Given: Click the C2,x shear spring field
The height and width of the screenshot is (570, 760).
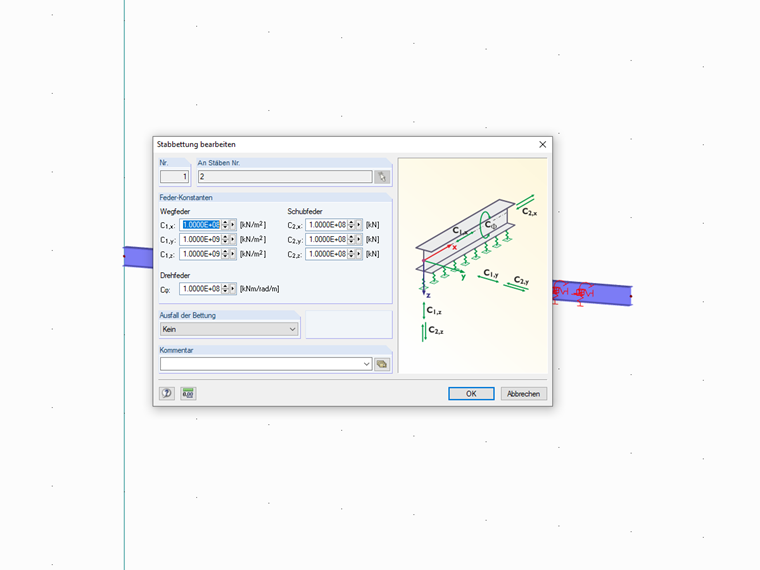Looking at the screenshot, I should tap(327, 225).
